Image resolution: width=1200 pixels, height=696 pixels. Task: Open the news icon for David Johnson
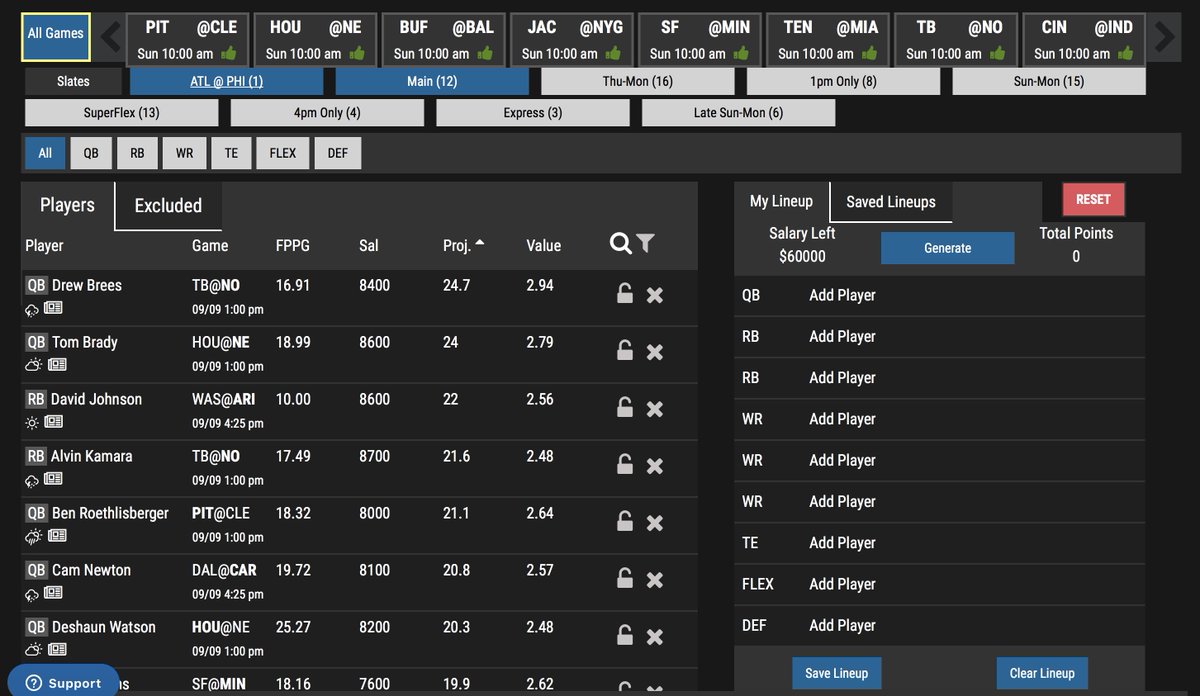tap(53, 422)
